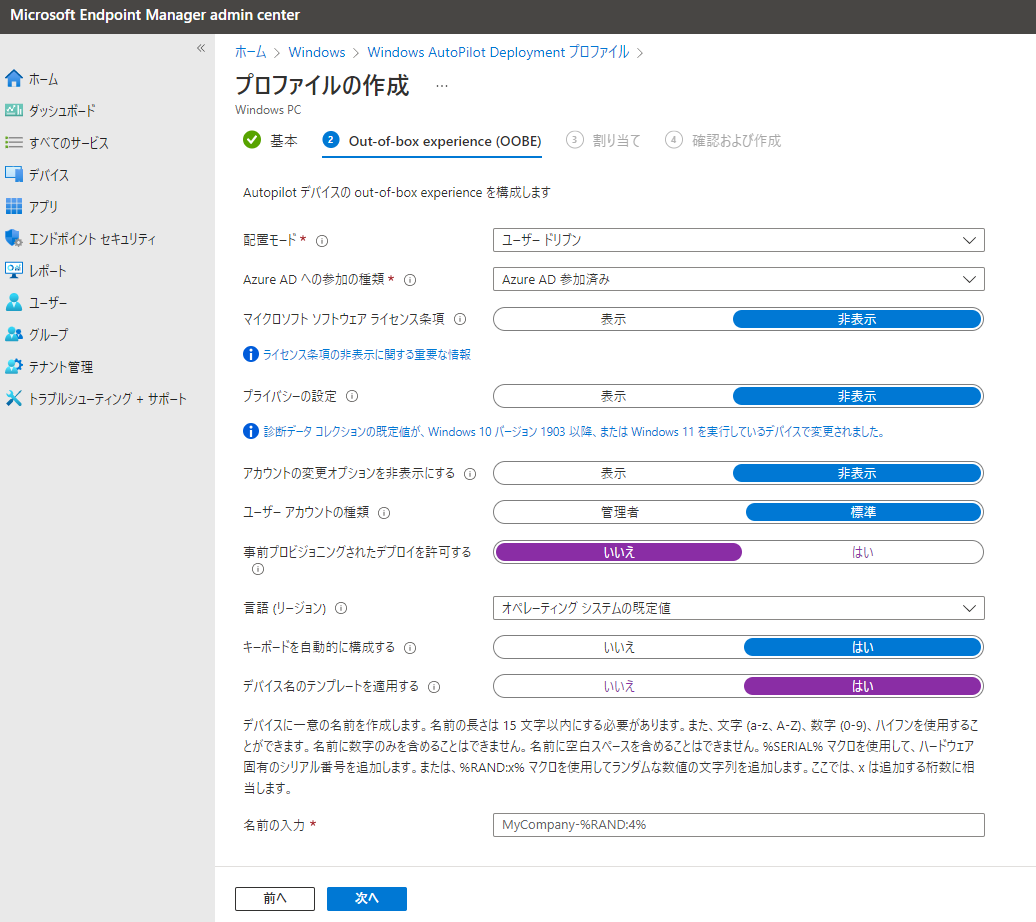
Task: Click the All services list icon
Action: (x=14, y=142)
